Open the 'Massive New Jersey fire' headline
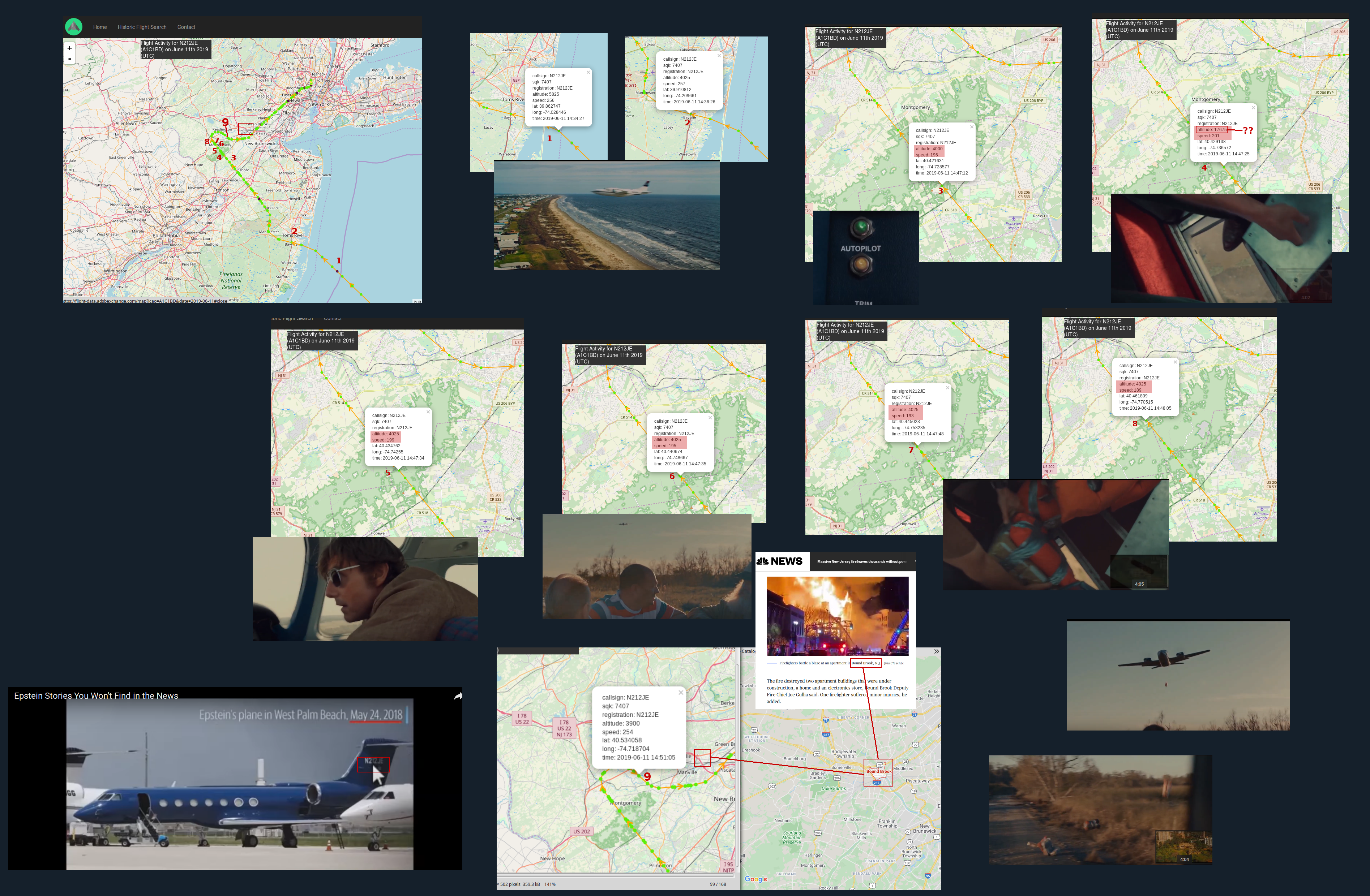1370x896 pixels. pyautogui.click(x=862, y=561)
